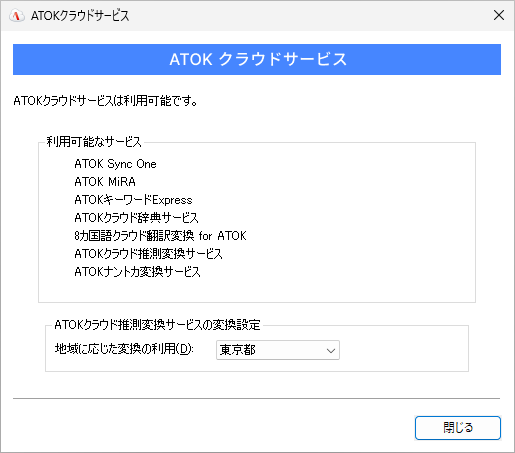Select ATOK Sync One in service list
515x453 pixels.
(115, 164)
